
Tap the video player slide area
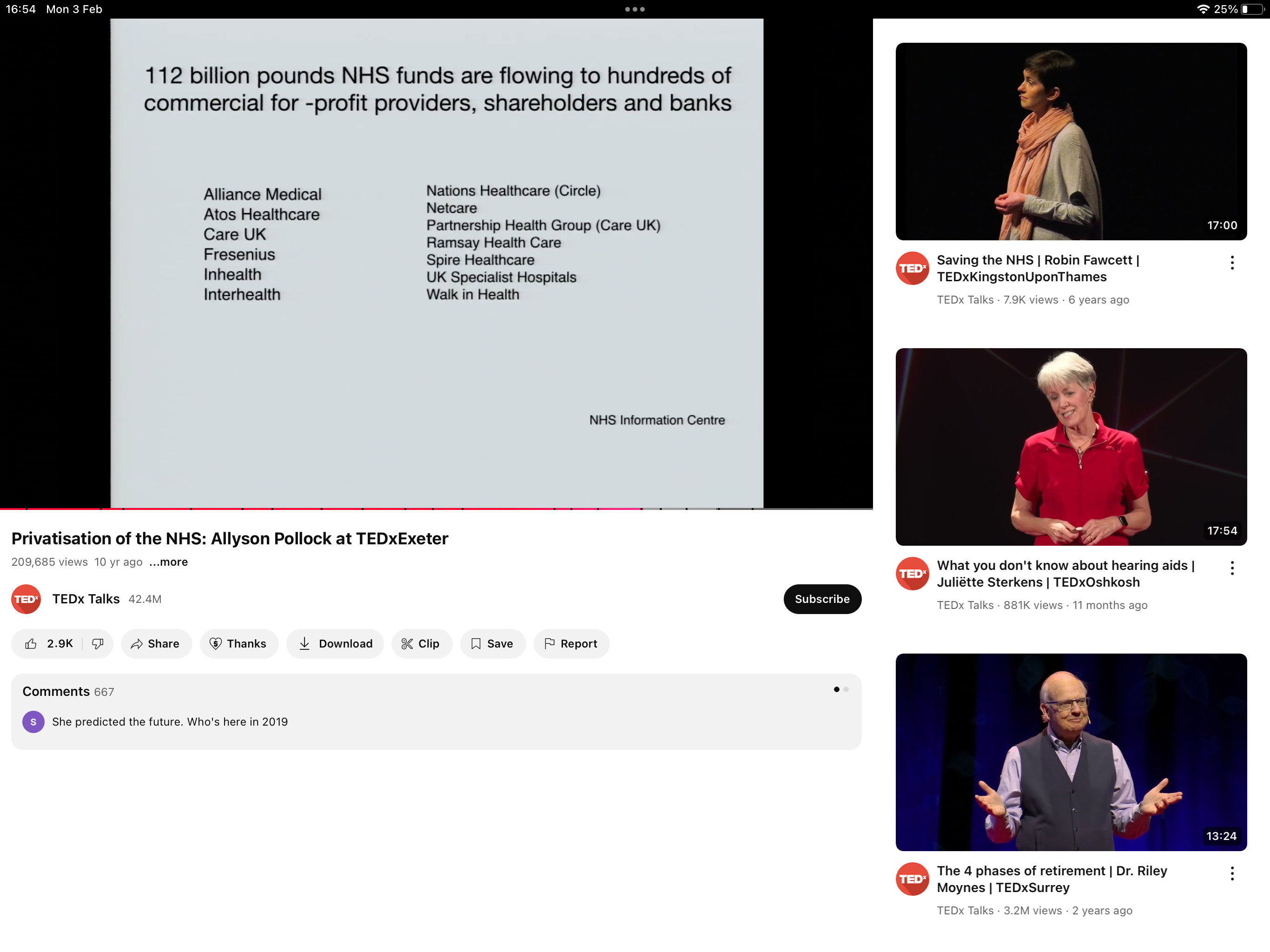point(437,263)
